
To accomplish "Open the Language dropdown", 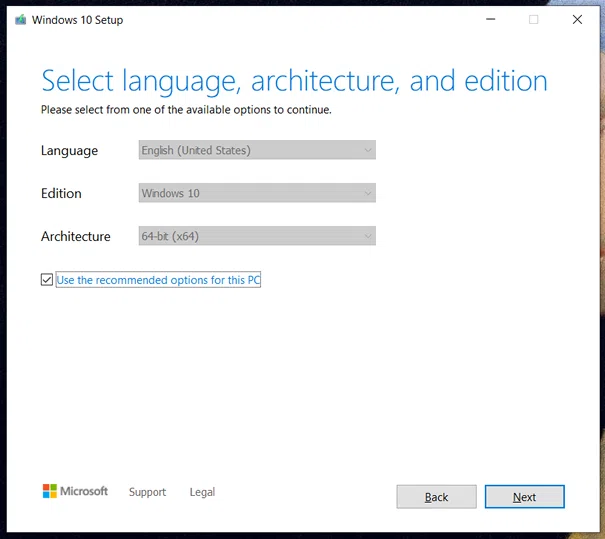I will coord(257,150).
